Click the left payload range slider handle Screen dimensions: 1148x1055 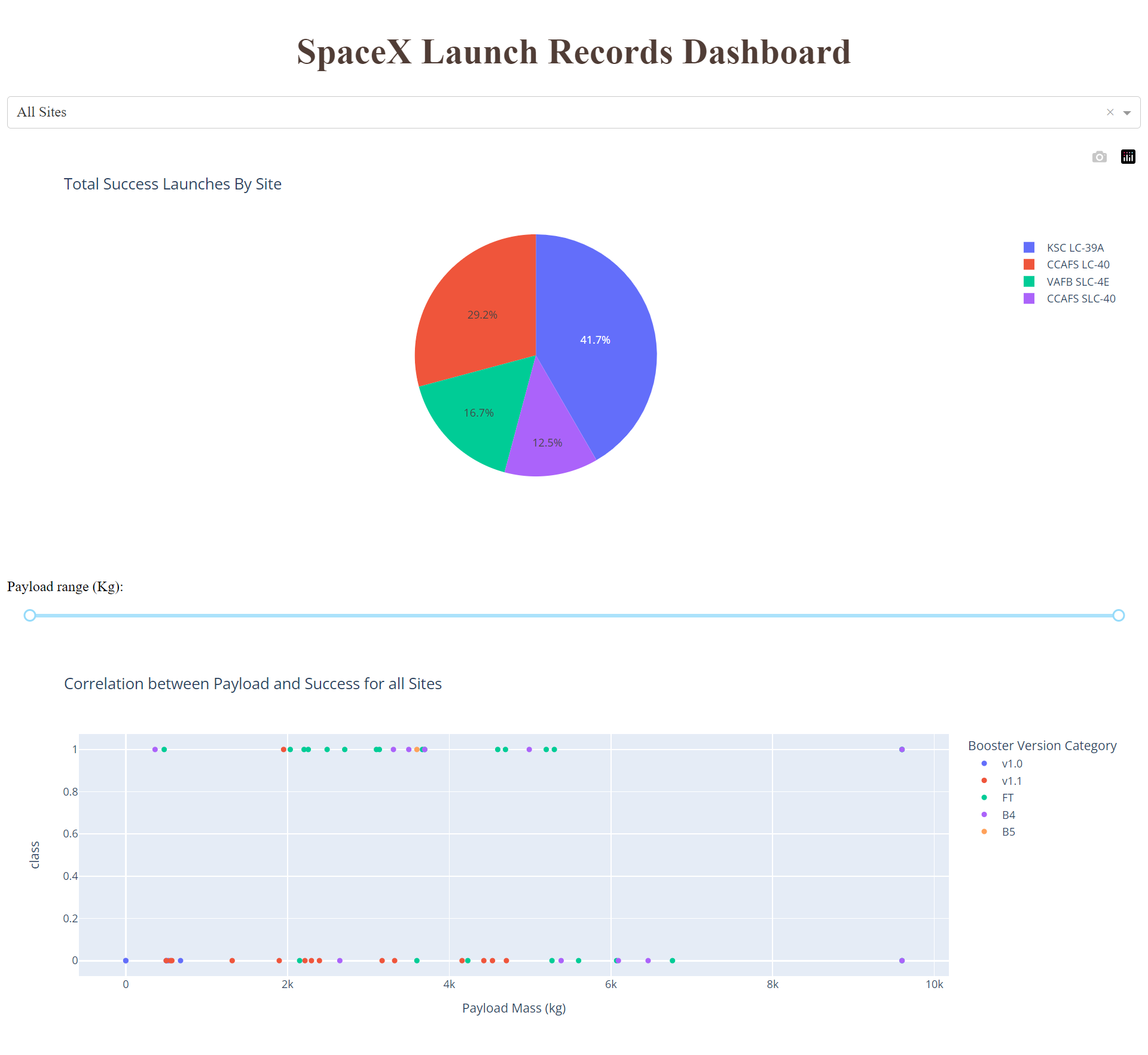(29, 615)
